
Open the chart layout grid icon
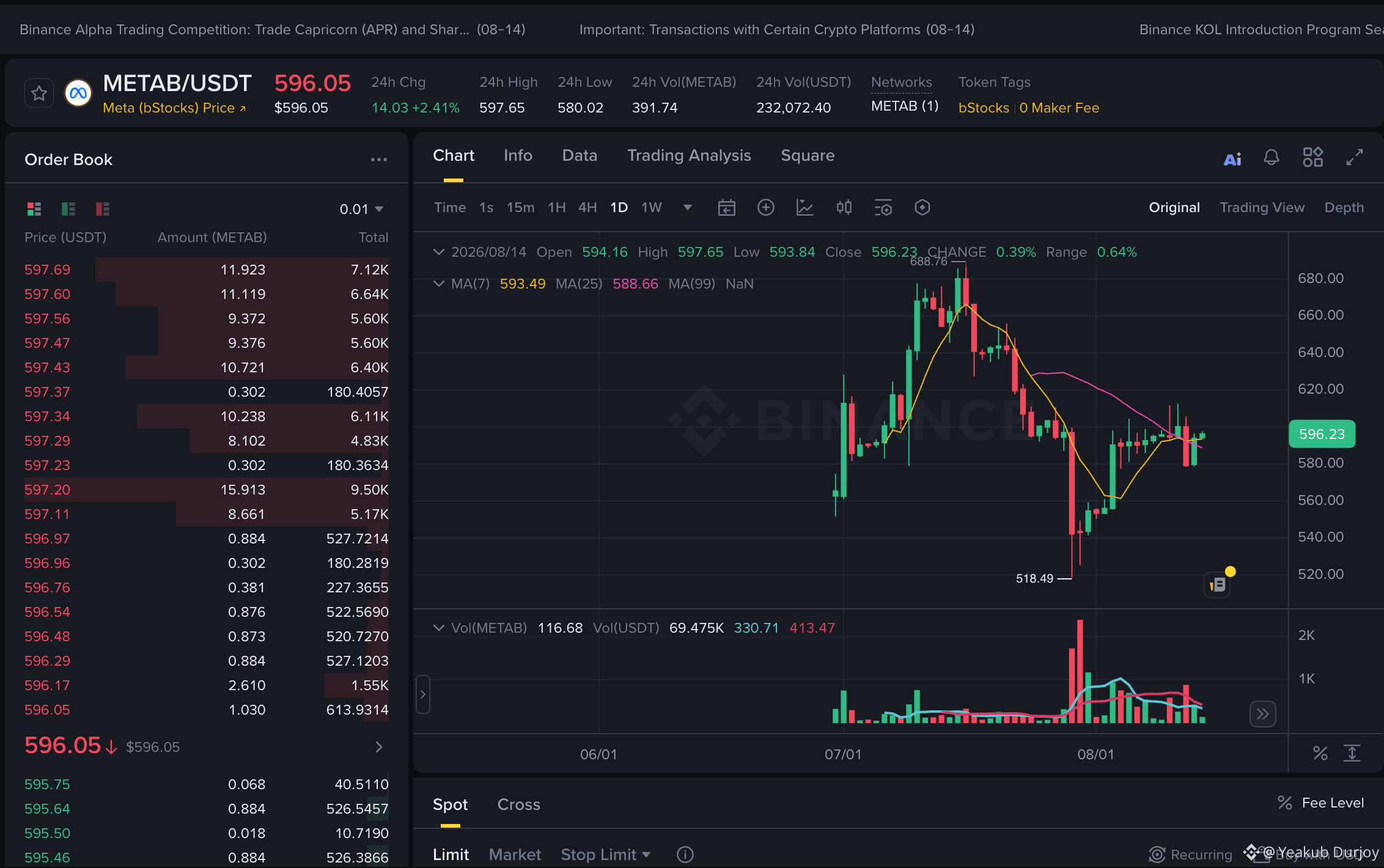click(1312, 157)
